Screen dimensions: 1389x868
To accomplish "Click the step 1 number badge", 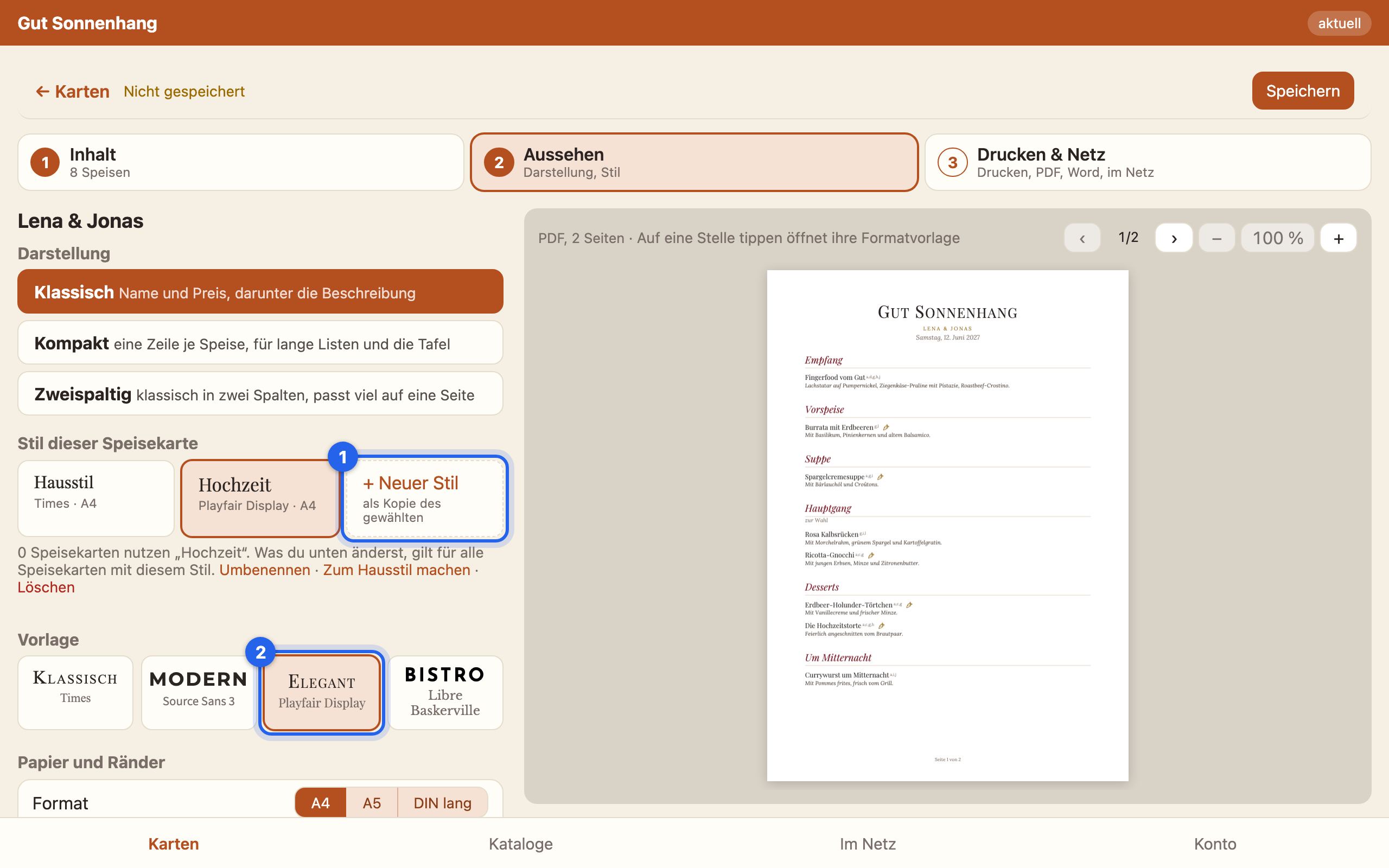I will tap(45, 162).
